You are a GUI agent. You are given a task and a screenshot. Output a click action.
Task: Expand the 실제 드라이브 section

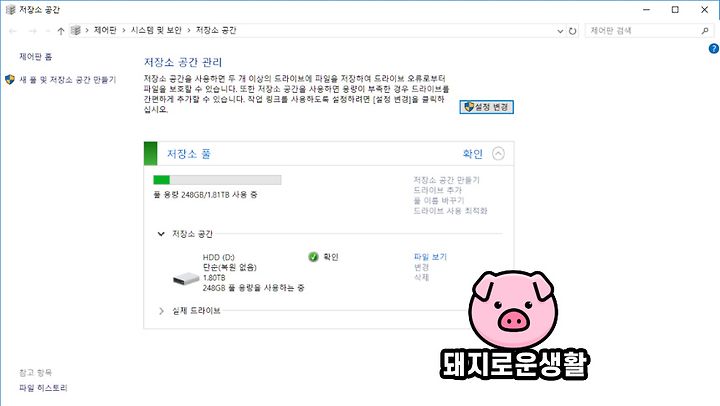click(x=161, y=311)
